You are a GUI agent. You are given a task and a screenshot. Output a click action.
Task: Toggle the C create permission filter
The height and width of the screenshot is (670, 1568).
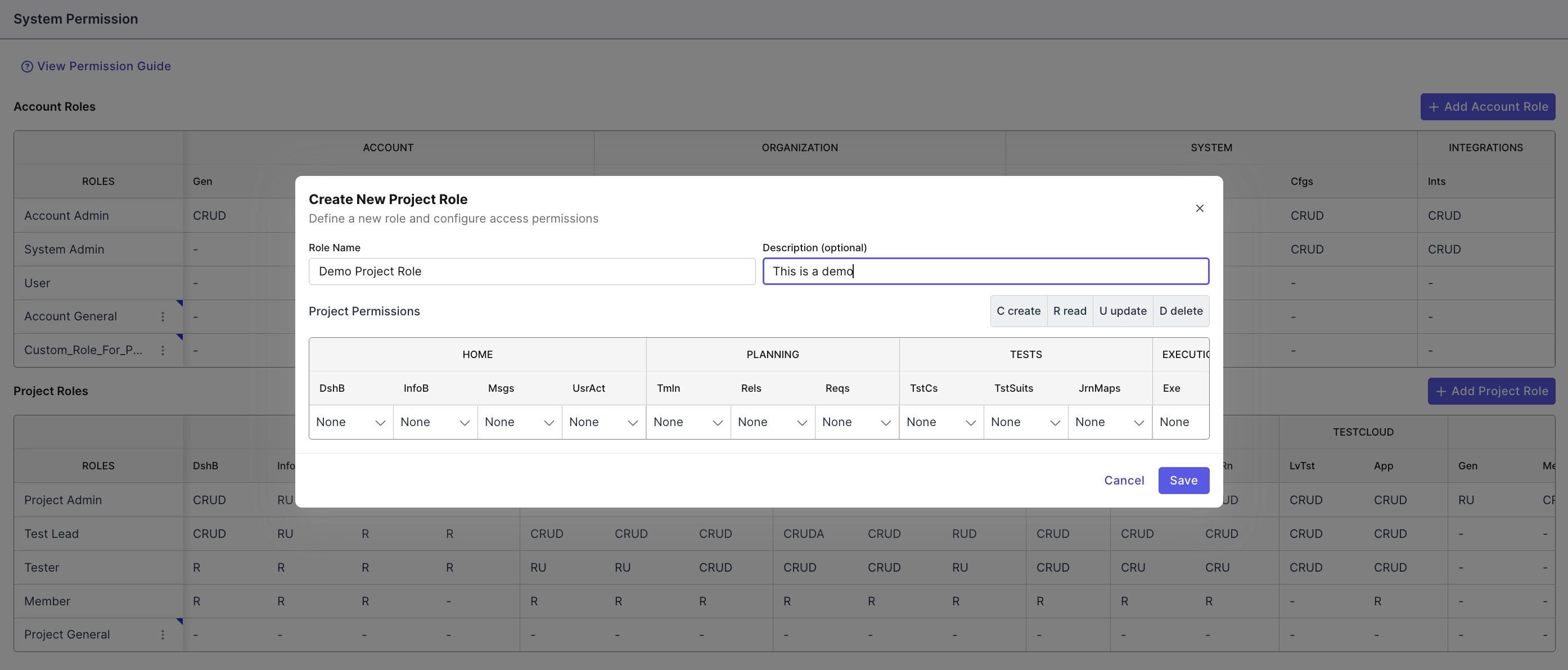pyautogui.click(x=1019, y=311)
